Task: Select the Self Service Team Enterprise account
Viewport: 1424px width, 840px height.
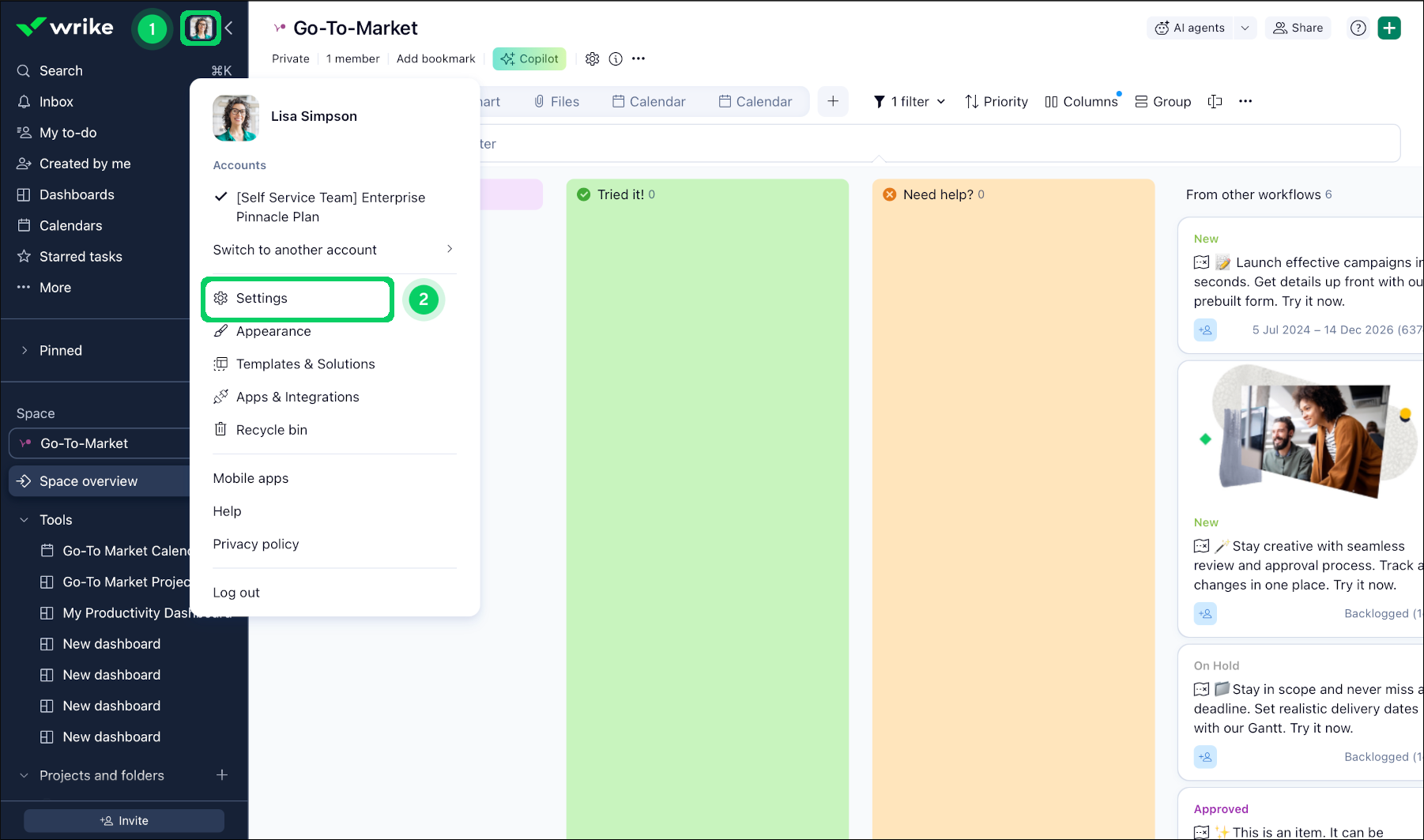Action: pyautogui.click(x=330, y=207)
